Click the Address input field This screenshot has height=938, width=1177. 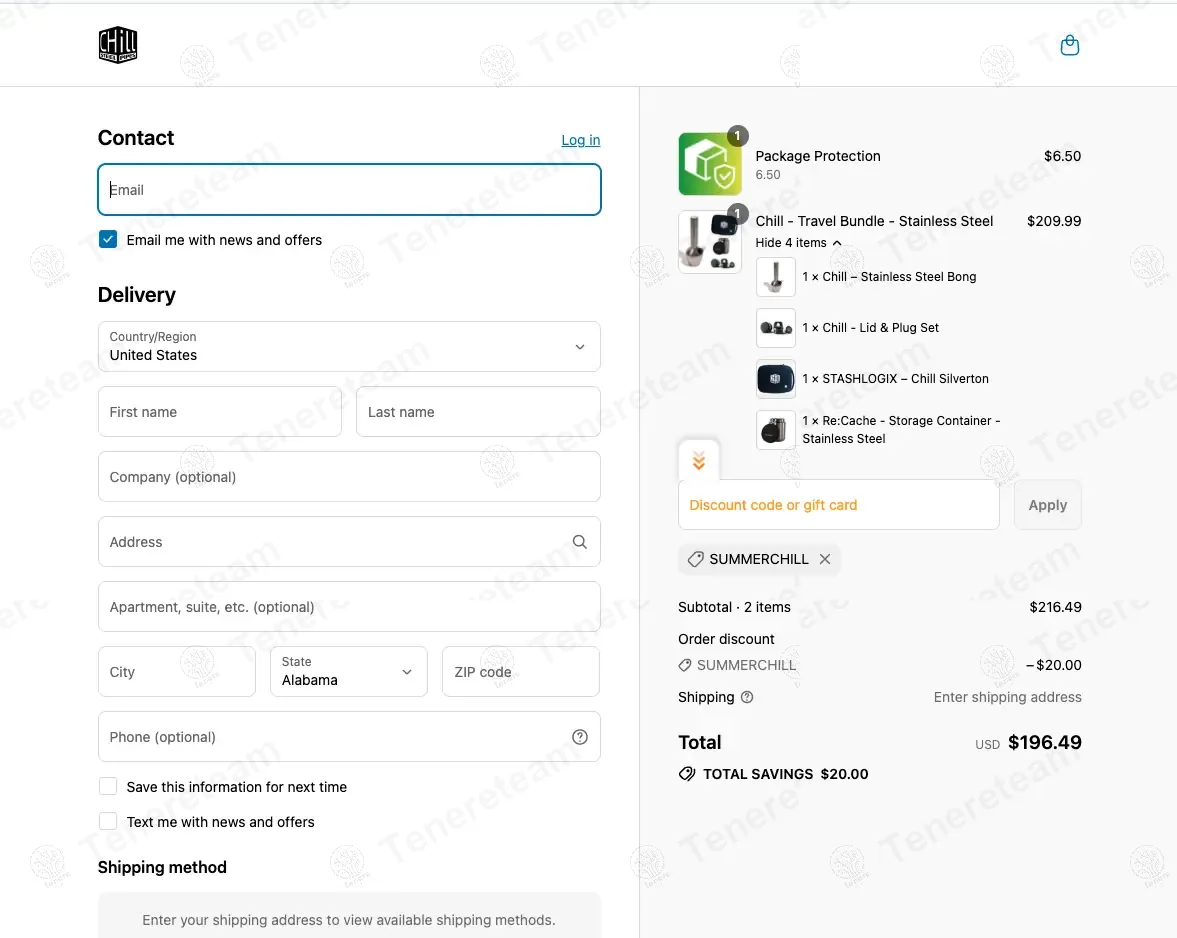[349, 542]
